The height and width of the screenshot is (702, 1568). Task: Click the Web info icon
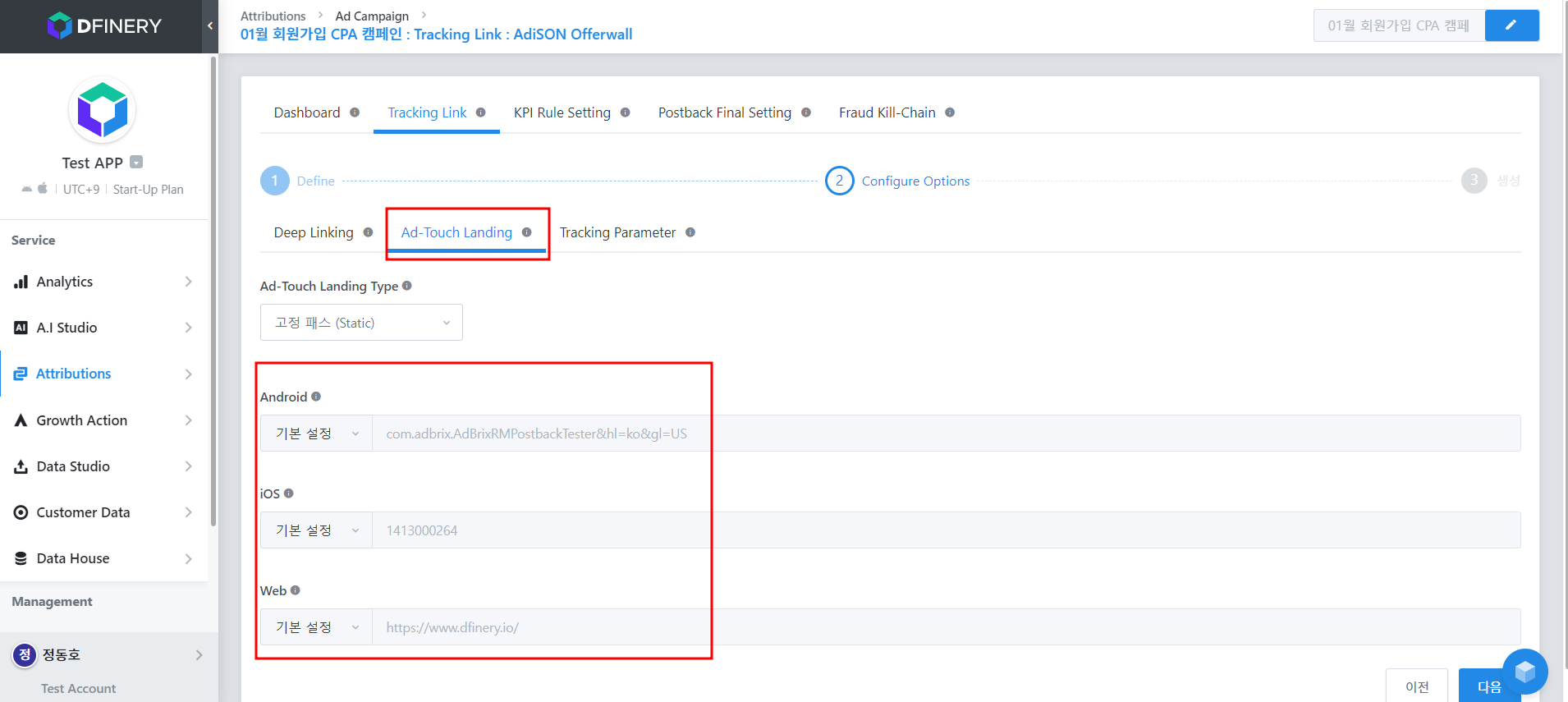pyautogui.click(x=296, y=590)
